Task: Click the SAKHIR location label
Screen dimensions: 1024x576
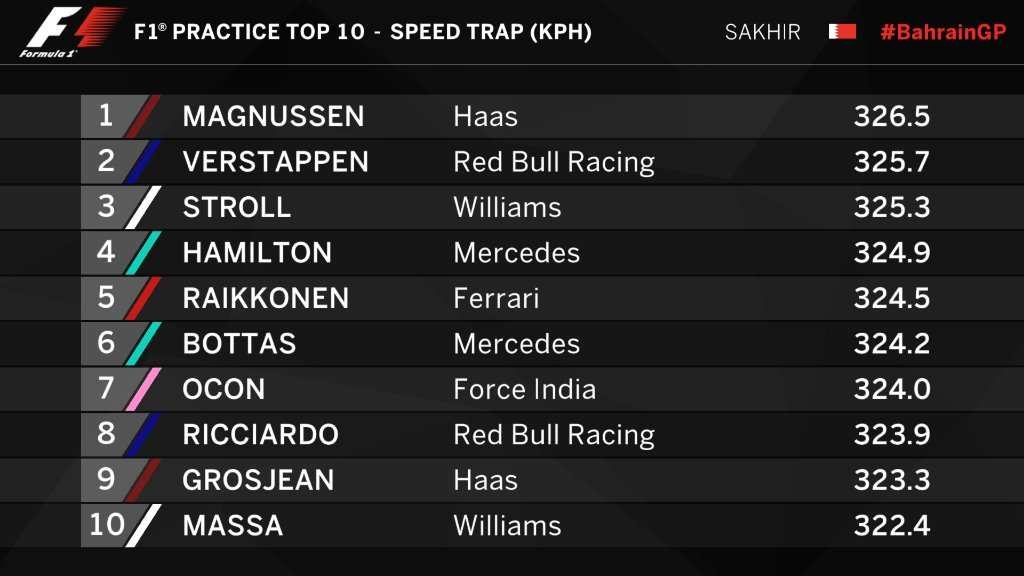Action: coord(762,32)
